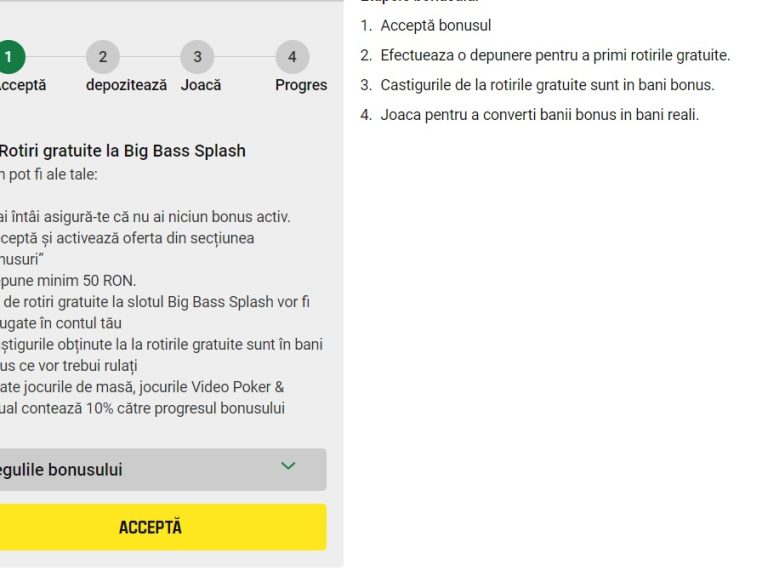The image size is (768, 576).
Task: Open the Progres step label
Action: [301, 85]
